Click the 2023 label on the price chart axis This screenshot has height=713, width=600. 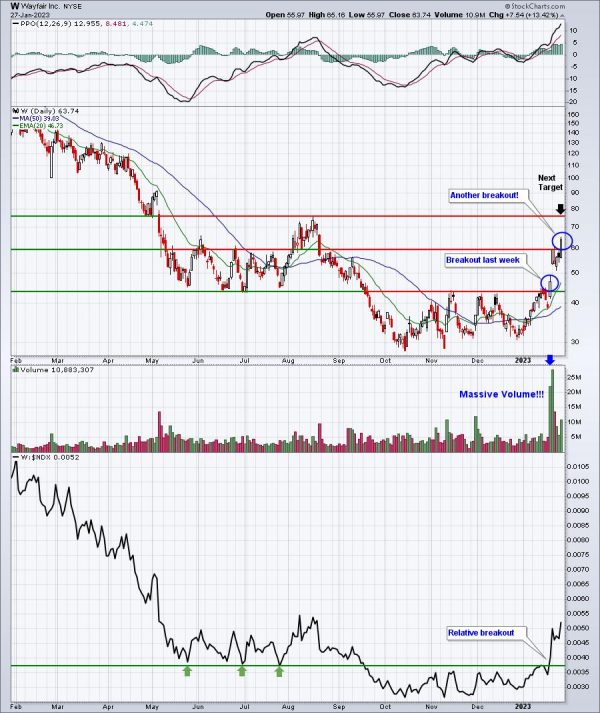point(523,360)
